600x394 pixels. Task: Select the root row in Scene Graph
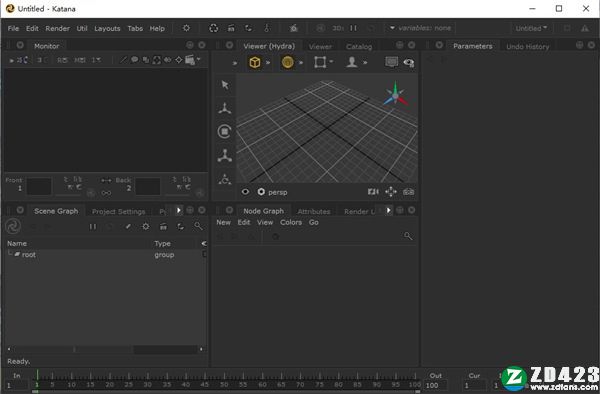(106, 254)
